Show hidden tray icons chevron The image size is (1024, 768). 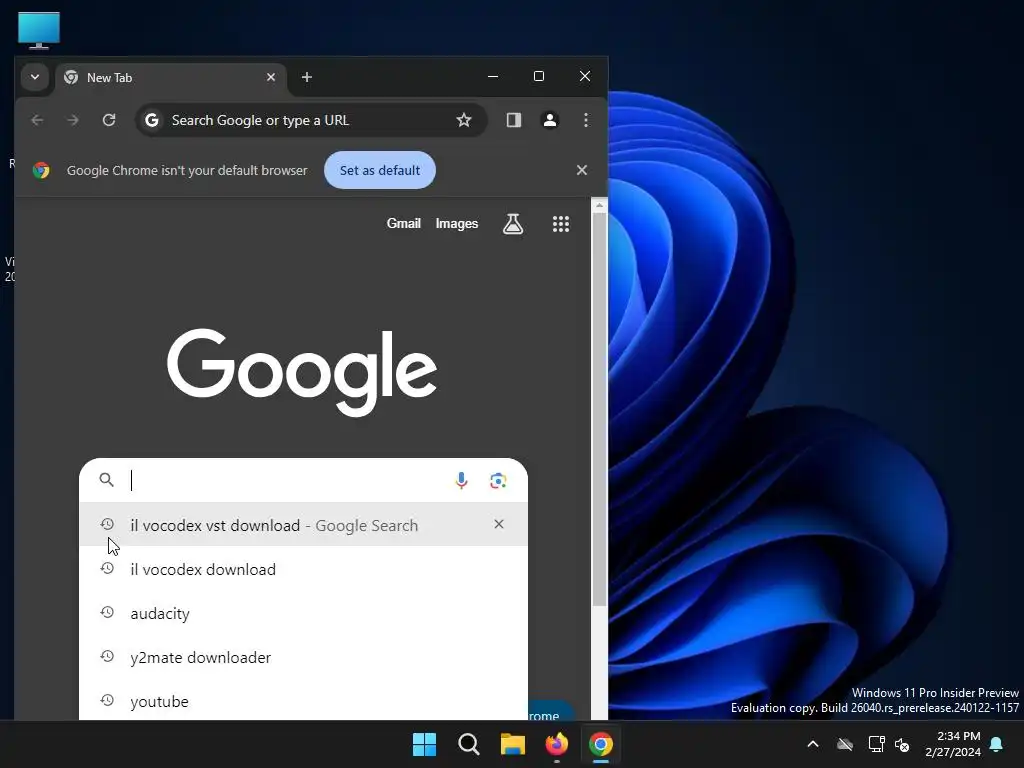(813, 744)
